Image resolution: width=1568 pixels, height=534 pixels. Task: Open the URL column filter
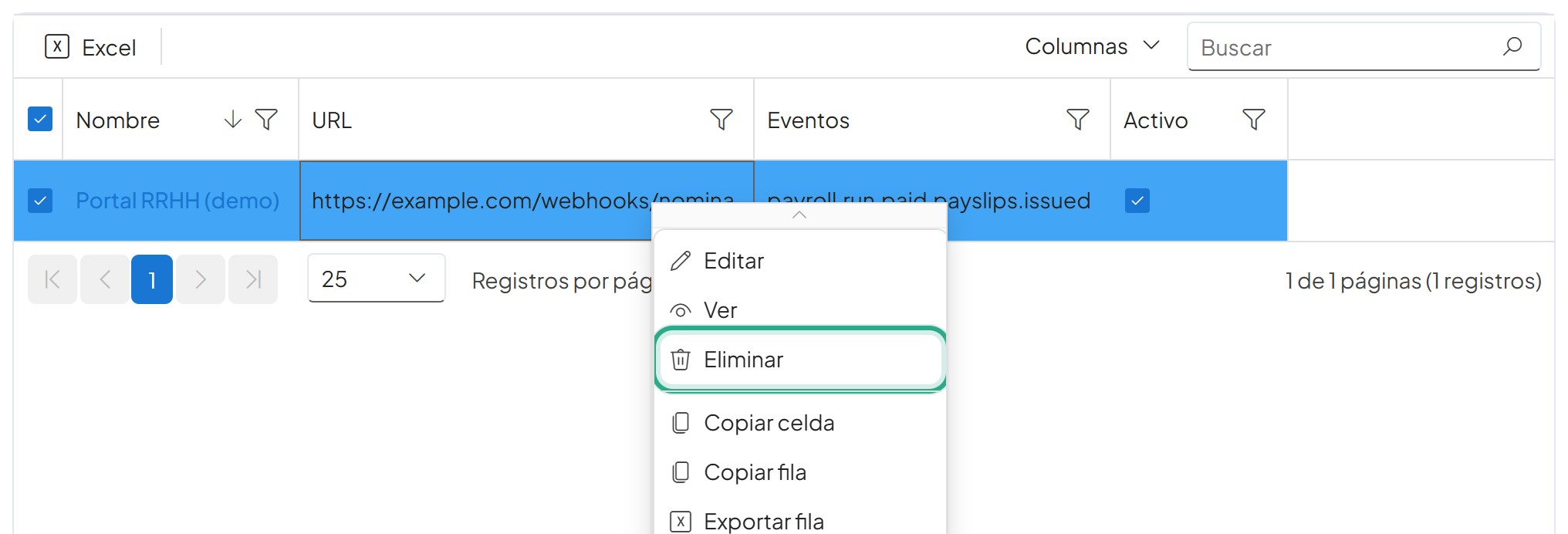click(721, 120)
